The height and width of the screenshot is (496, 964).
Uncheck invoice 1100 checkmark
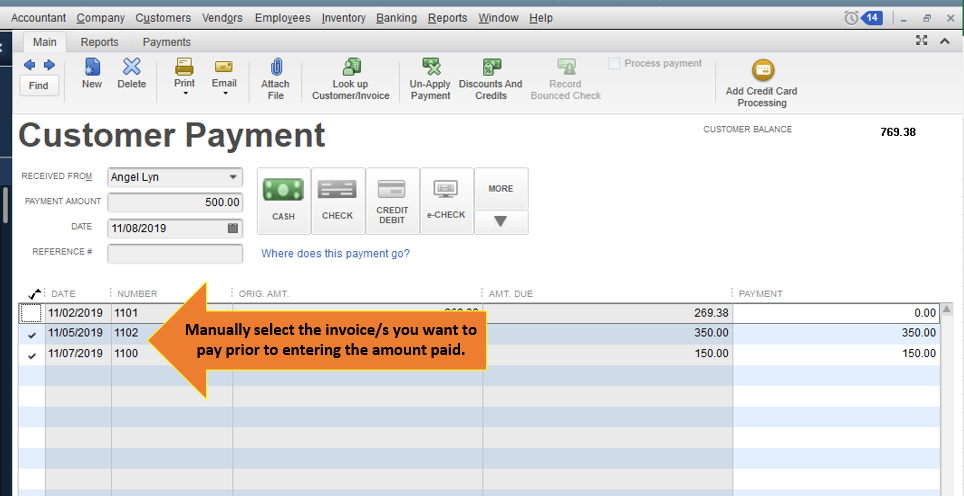(x=32, y=355)
